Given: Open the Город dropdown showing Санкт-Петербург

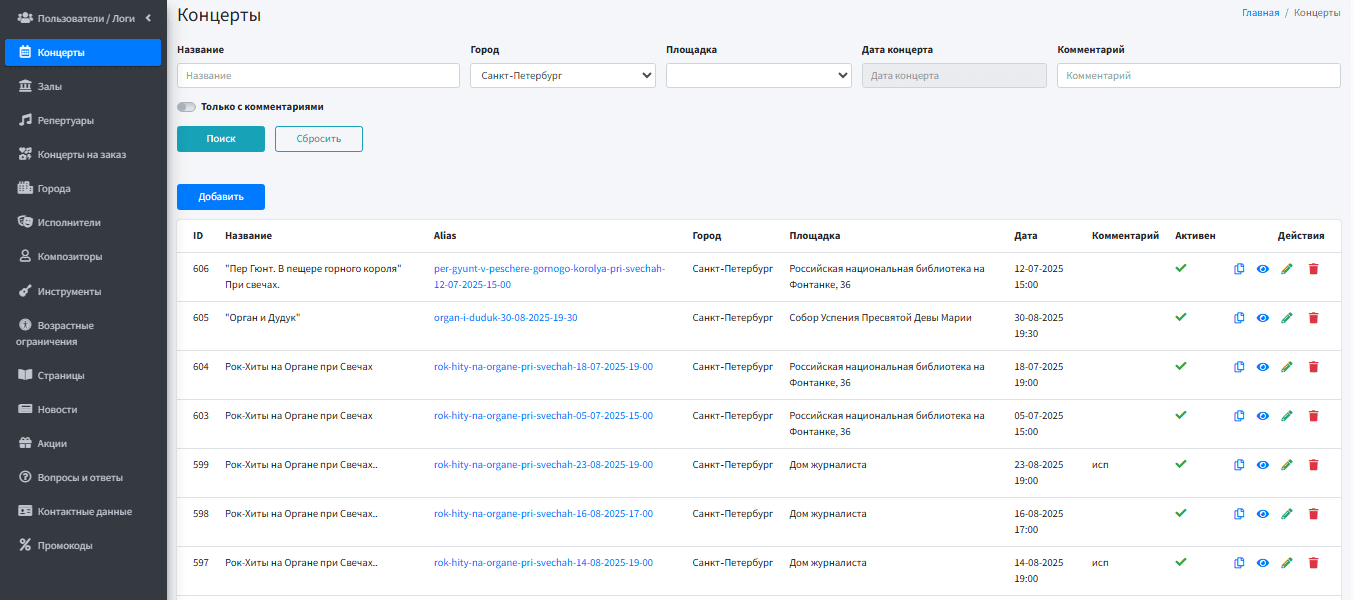Looking at the screenshot, I should click(x=563, y=75).
